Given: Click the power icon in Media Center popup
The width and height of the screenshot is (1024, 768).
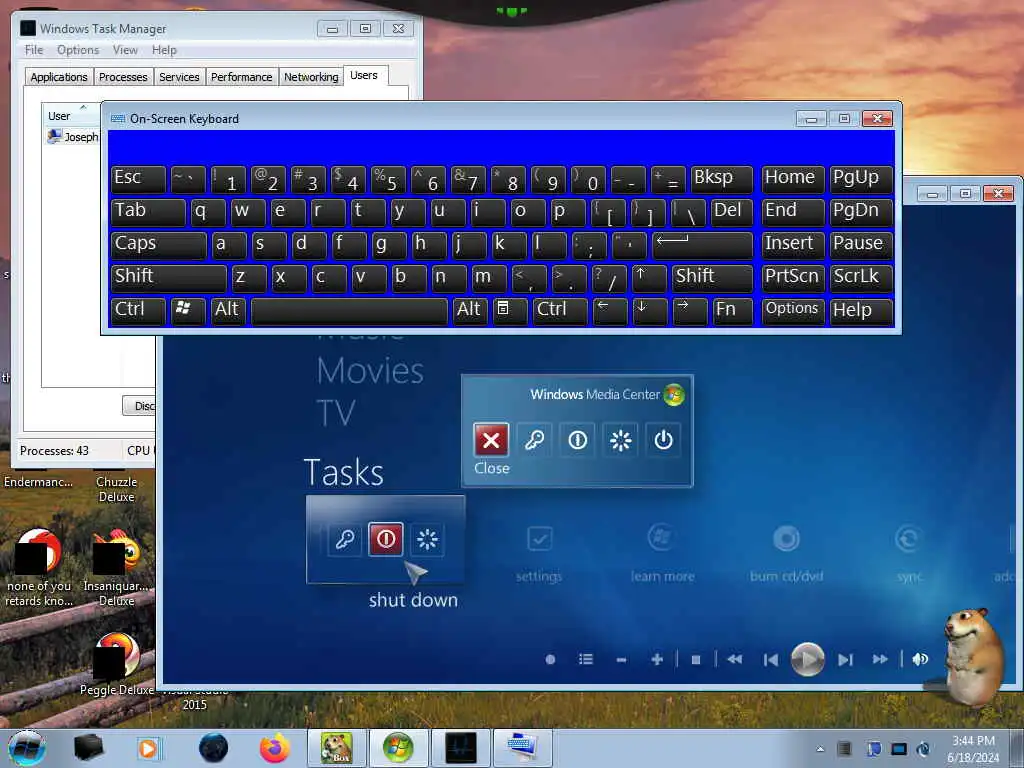Looking at the screenshot, I should coord(663,440).
